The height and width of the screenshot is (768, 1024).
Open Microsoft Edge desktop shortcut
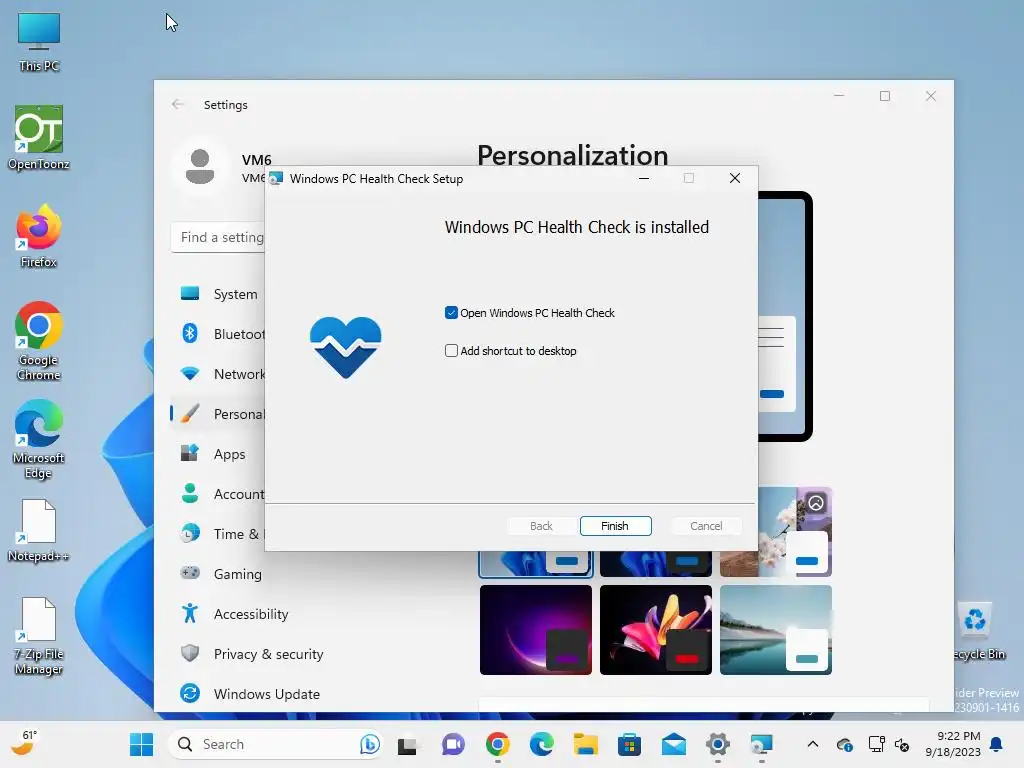pos(39,439)
